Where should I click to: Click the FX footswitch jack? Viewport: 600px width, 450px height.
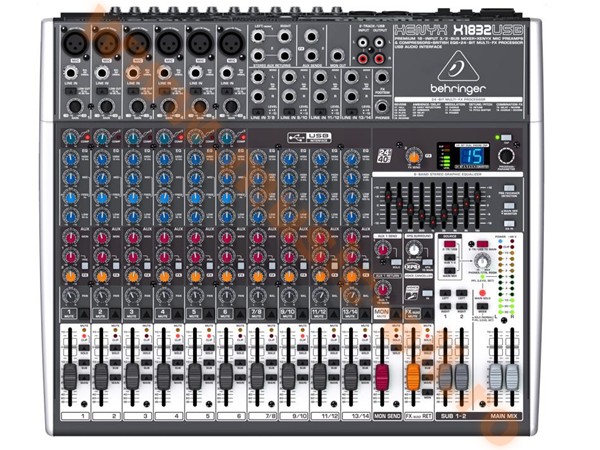click(382, 77)
